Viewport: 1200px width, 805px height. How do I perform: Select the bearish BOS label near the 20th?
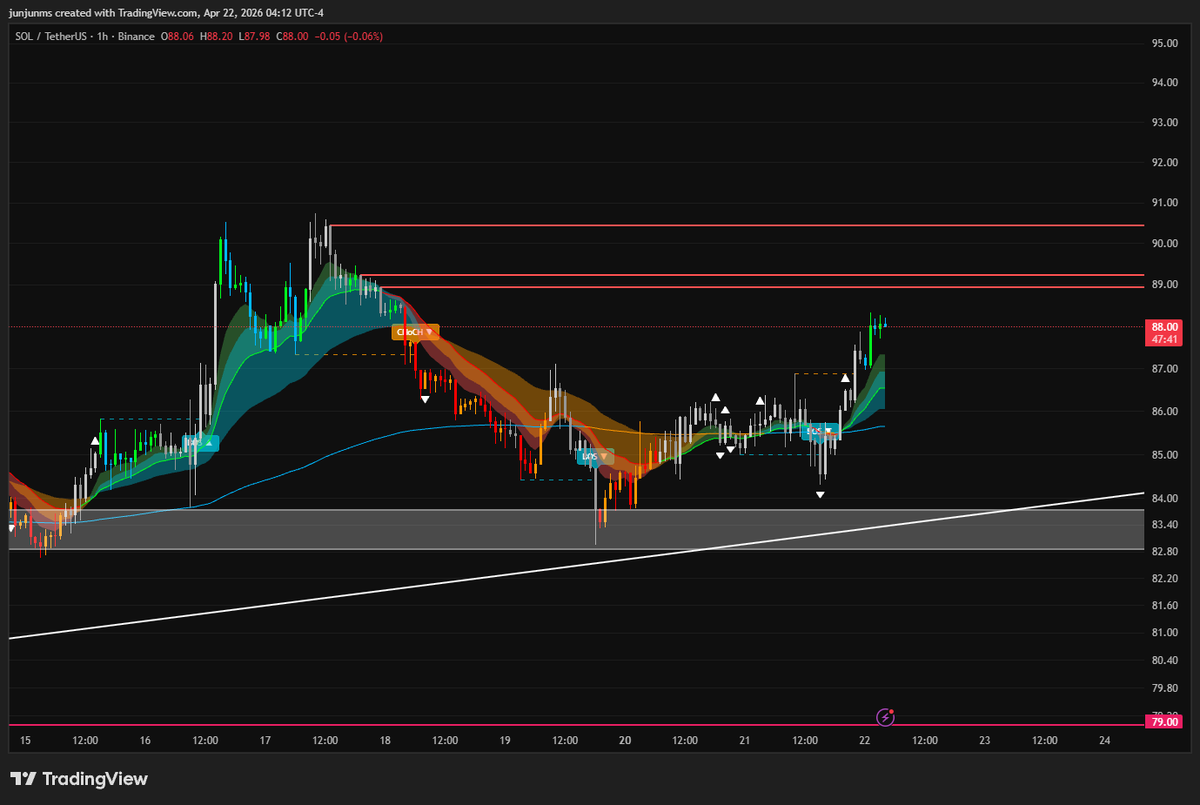pyautogui.click(x=595, y=456)
